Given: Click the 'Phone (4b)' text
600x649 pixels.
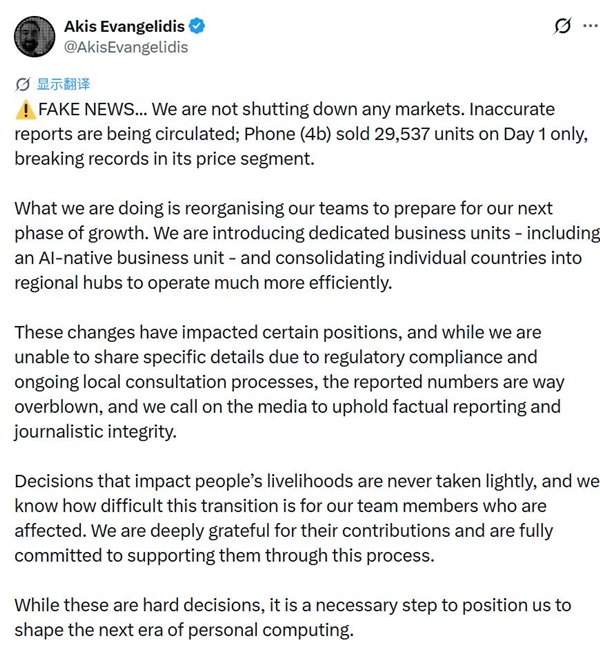Looking at the screenshot, I should coord(288,134).
